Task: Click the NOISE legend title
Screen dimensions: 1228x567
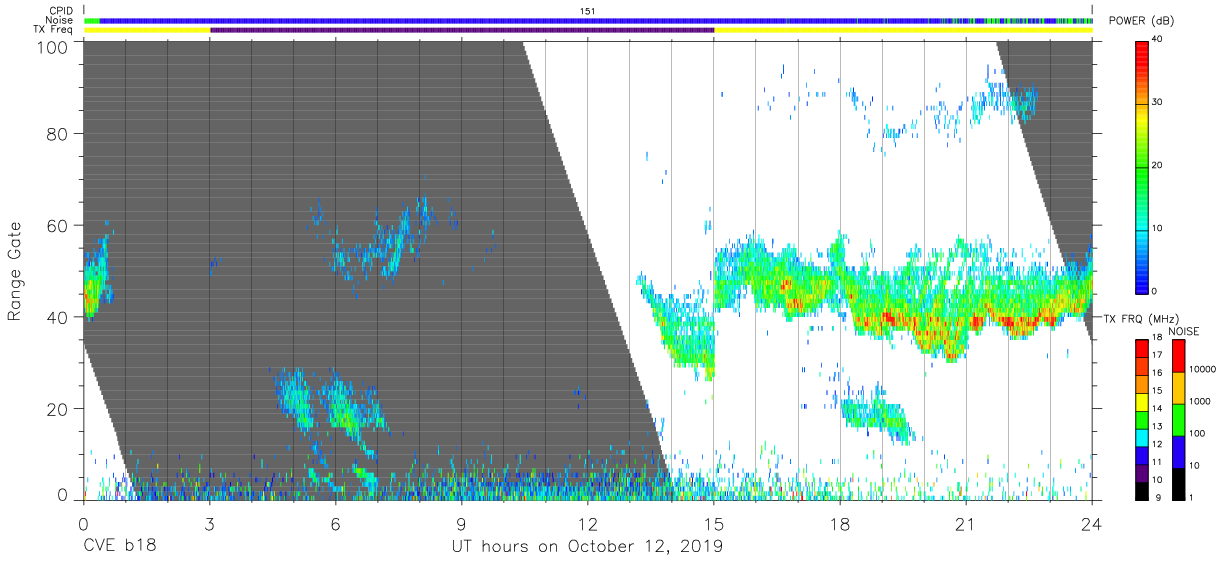Action: click(x=1186, y=331)
